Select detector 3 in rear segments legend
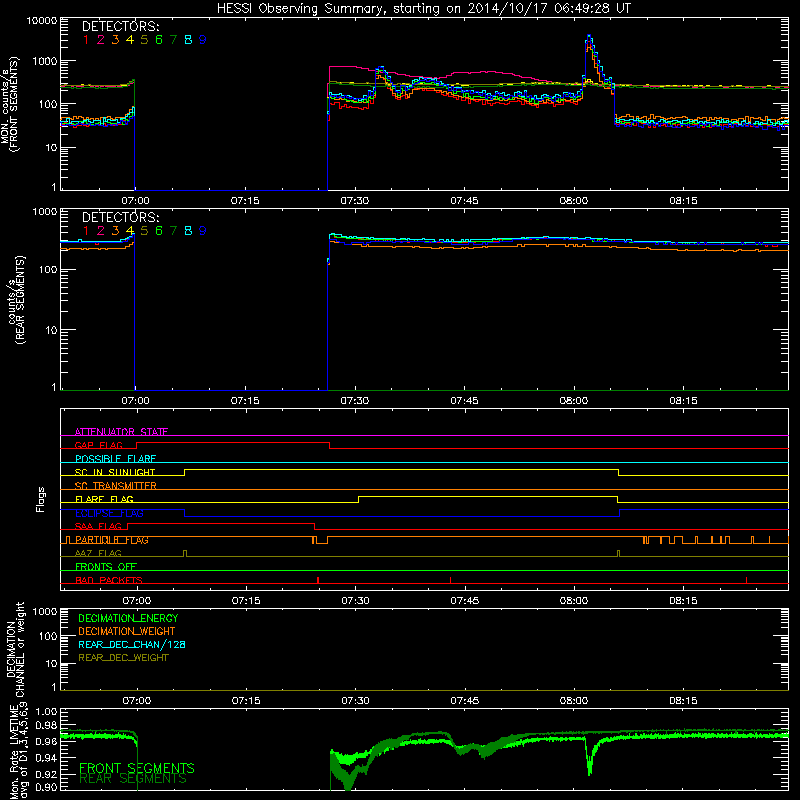The width and height of the screenshot is (800, 800). pyautogui.click(x=115, y=231)
